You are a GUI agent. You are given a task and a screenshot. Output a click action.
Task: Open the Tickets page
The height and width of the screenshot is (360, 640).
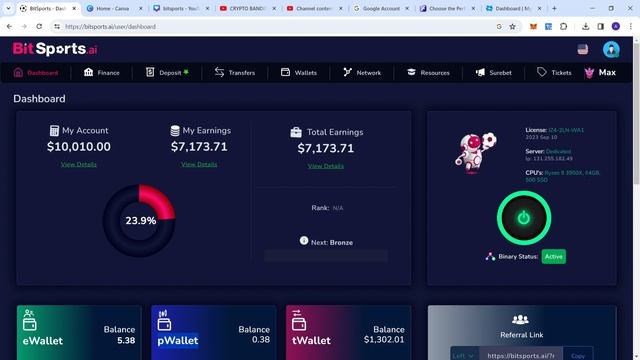pos(554,73)
